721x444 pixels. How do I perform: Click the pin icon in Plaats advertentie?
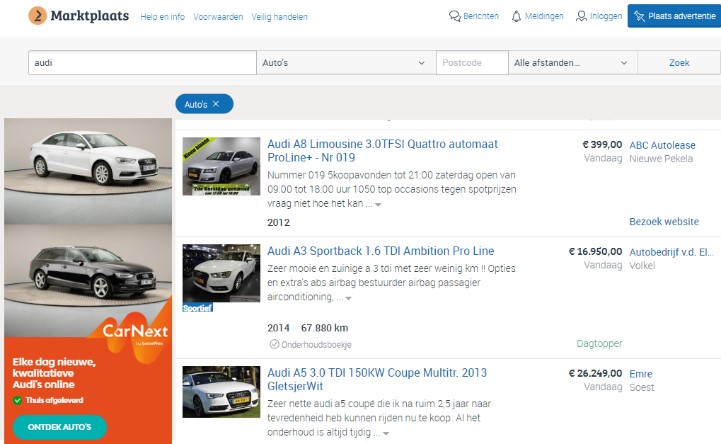(639, 16)
